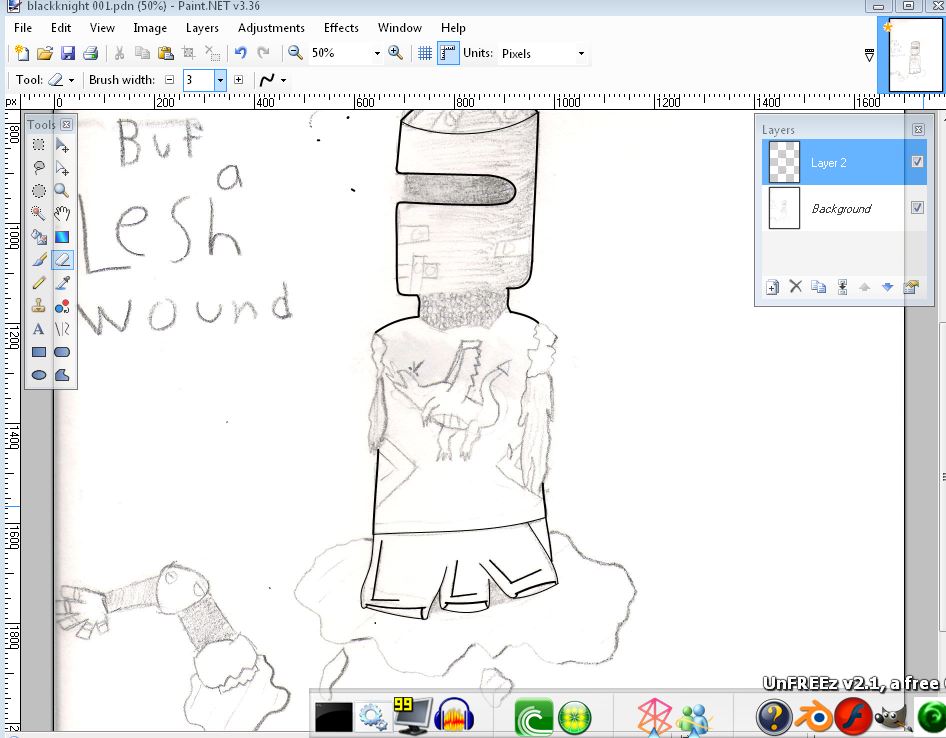The image size is (946, 738).
Task: Choose the Move Selection tool
Action: 62,168
